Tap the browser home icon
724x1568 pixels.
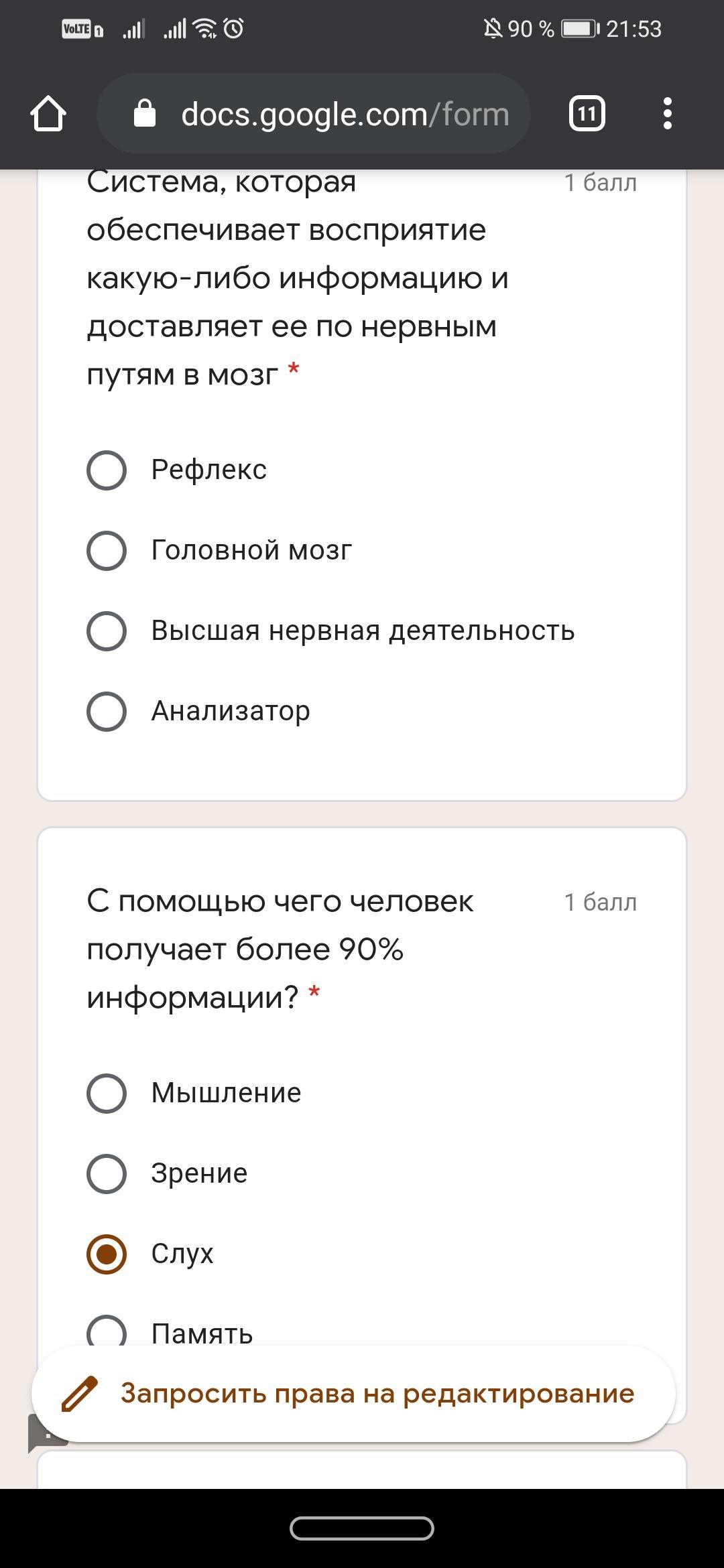coord(48,114)
